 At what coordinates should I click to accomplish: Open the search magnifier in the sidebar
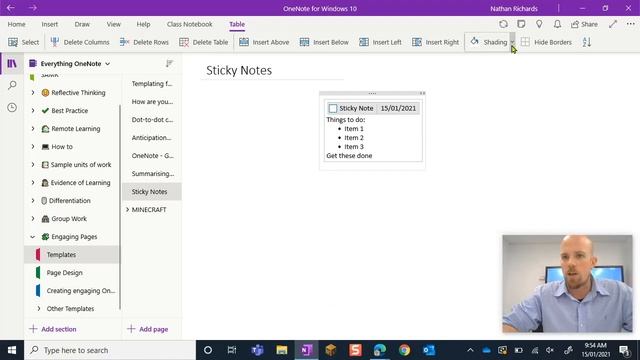click(12, 85)
